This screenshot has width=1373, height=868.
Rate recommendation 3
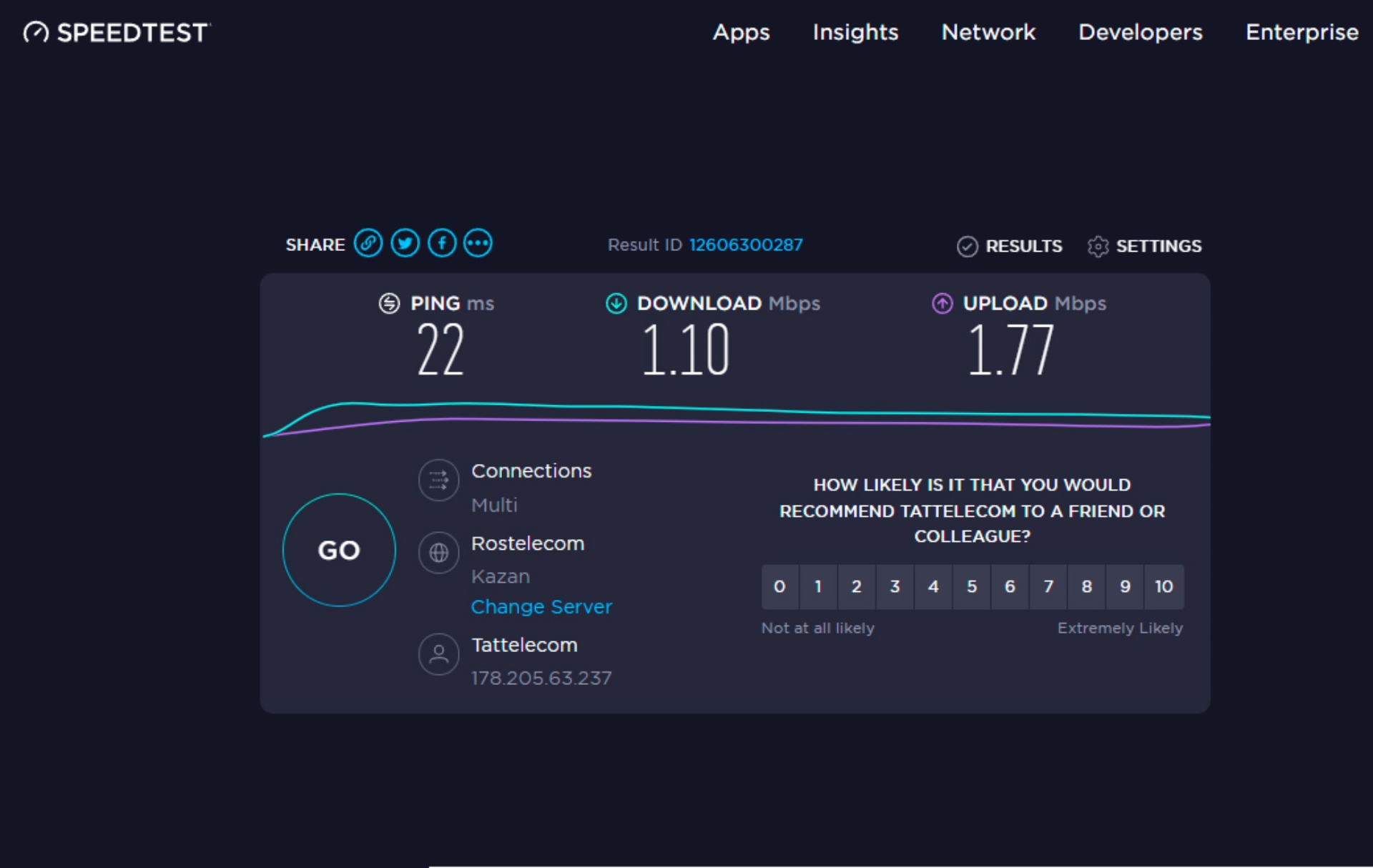tap(895, 586)
